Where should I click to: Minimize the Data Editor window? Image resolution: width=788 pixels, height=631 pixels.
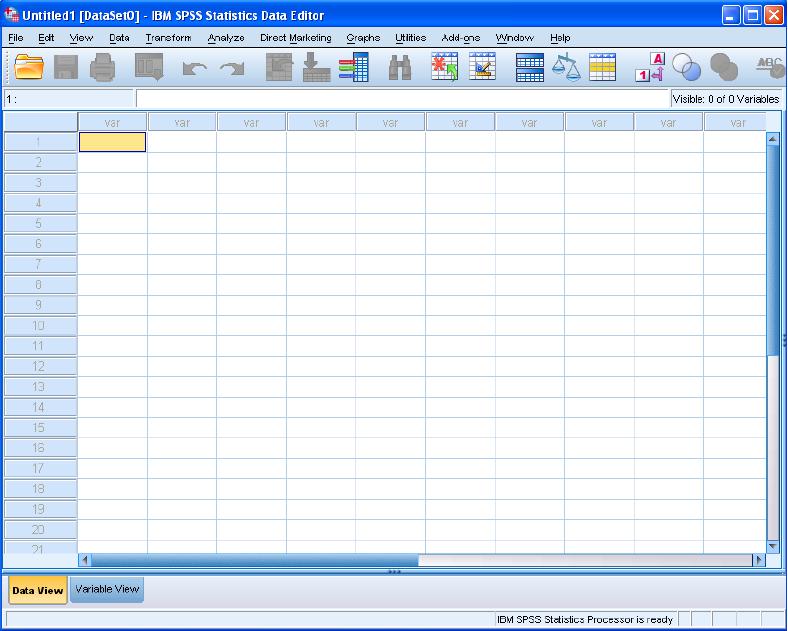click(731, 15)
